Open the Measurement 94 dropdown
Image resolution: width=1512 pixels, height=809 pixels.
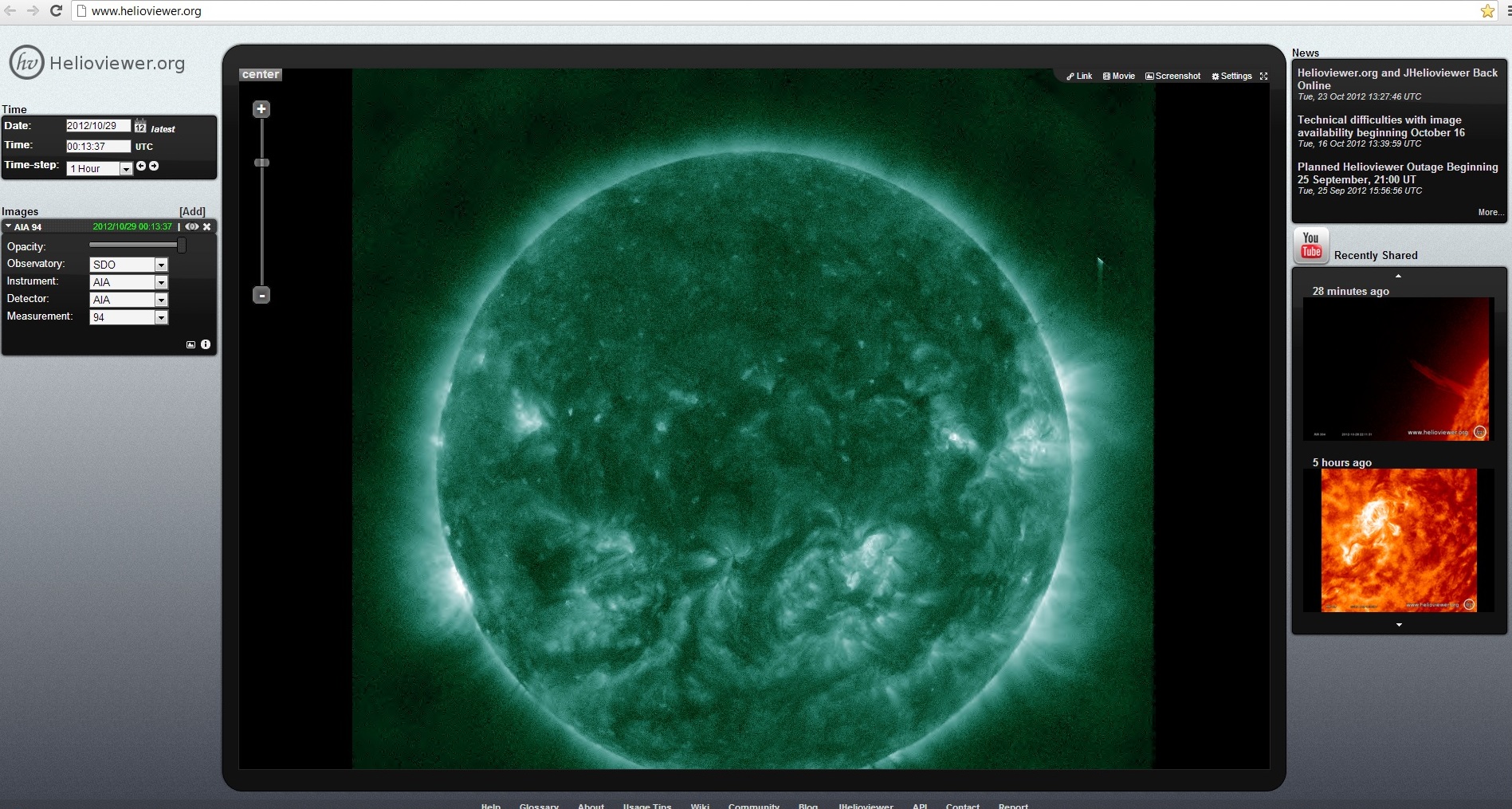coord(161,317)
